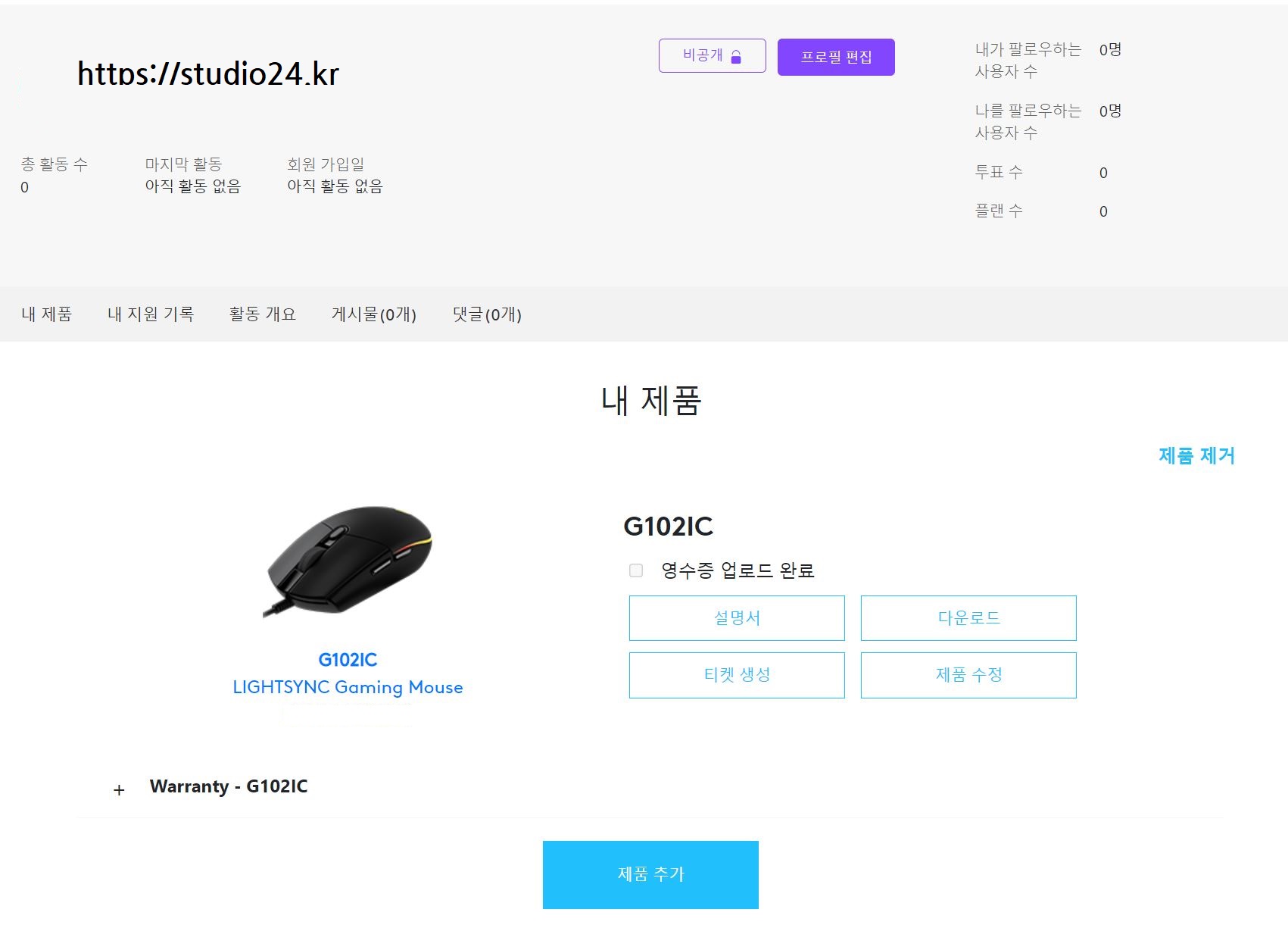The width and height of the screenshot is (1288, 925).
Task: Create a ticket with 티켓 생성
Action: tap(737, 675)
